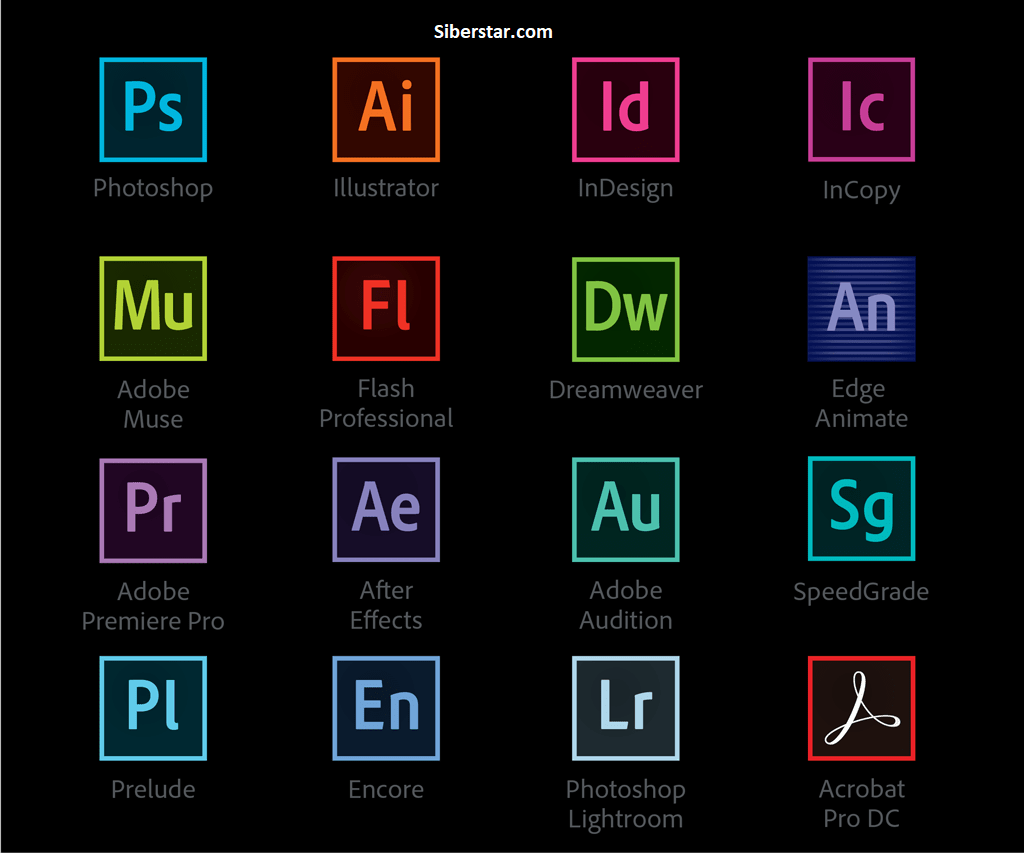Click the After Effects Ae icon
Viewport: 1024px width, 853px height.
(386, 509)
